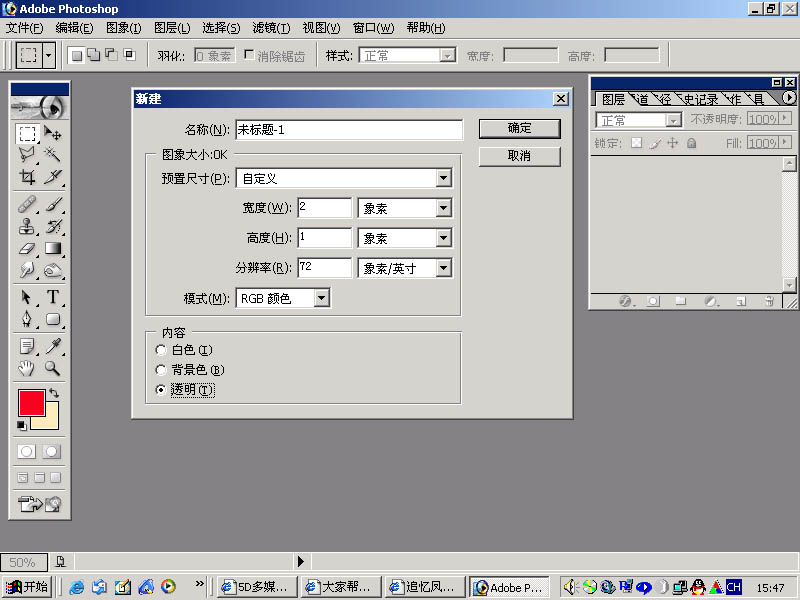Select the Healing Brush tool
This screenshot has height=600, width=800.
pyautogui.click(x=27, y=204)
